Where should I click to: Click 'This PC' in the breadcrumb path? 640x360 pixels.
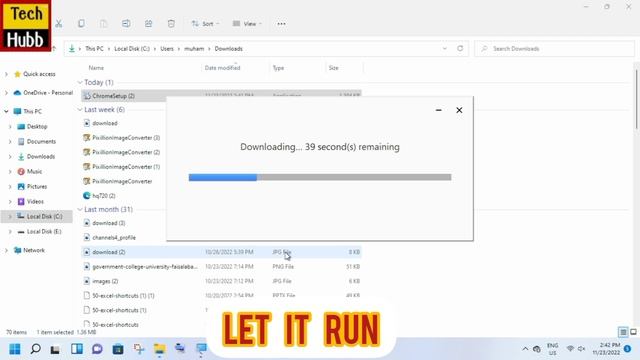coord(94,49)
